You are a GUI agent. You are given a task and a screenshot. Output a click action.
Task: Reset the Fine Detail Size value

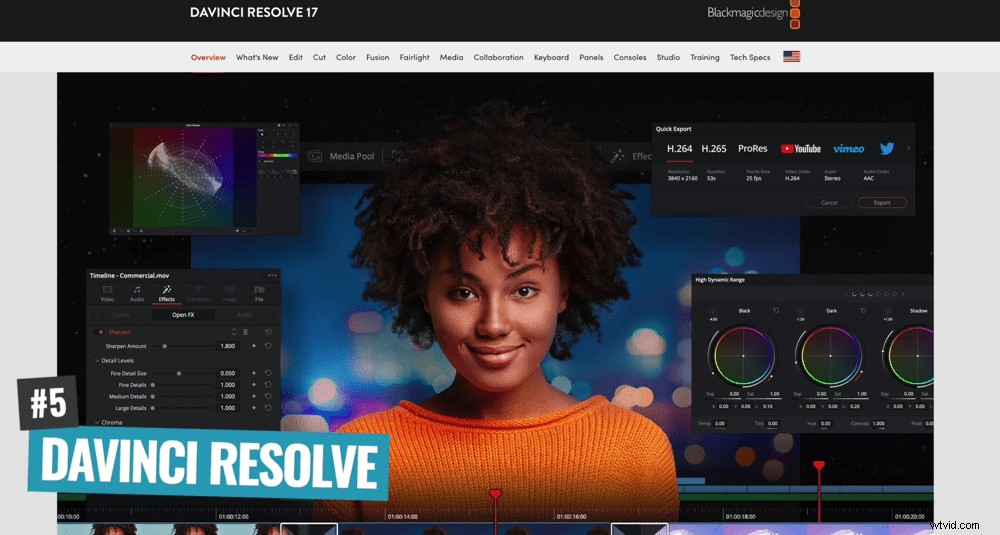[268, 373]
